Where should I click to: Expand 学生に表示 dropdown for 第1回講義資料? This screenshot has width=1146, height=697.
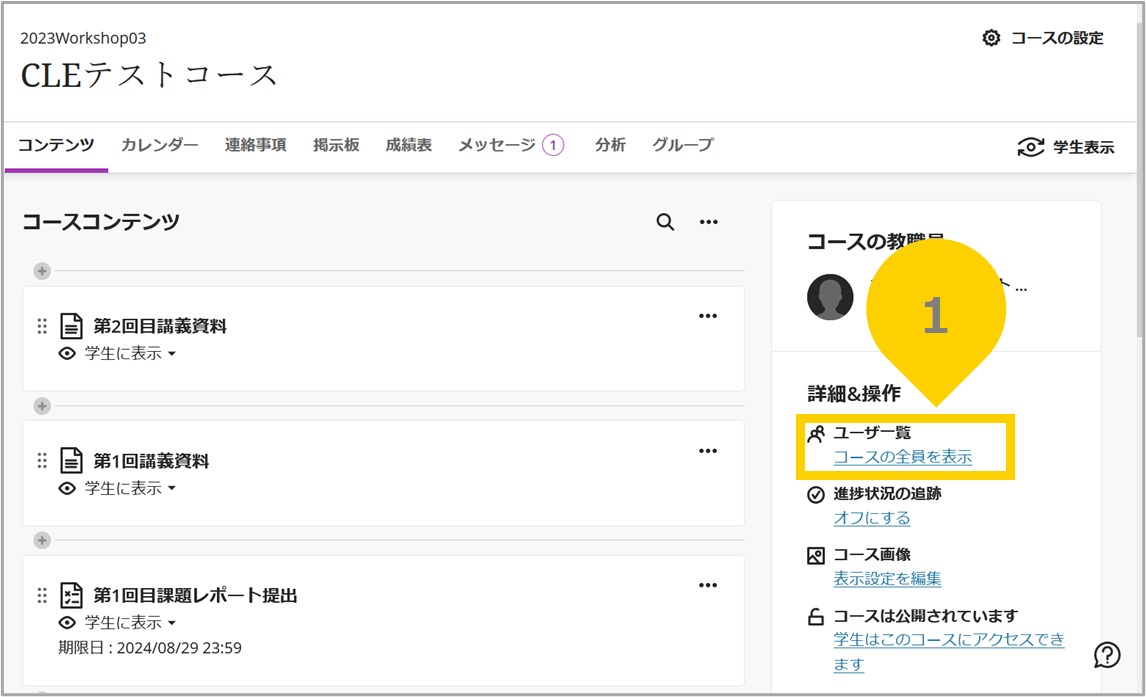pos(131,488)
